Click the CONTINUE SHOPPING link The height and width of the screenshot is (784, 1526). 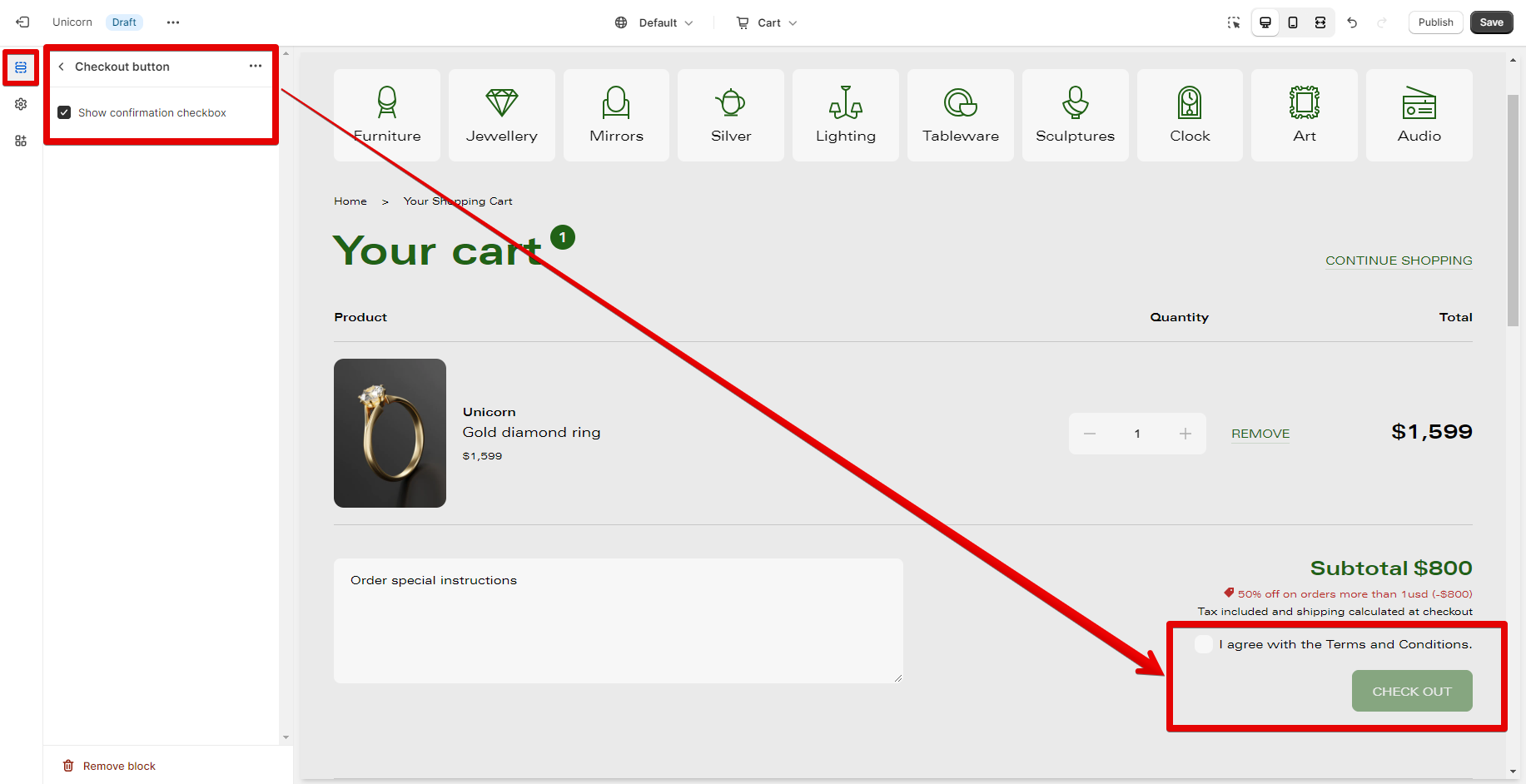click(x=1399, y=261)
